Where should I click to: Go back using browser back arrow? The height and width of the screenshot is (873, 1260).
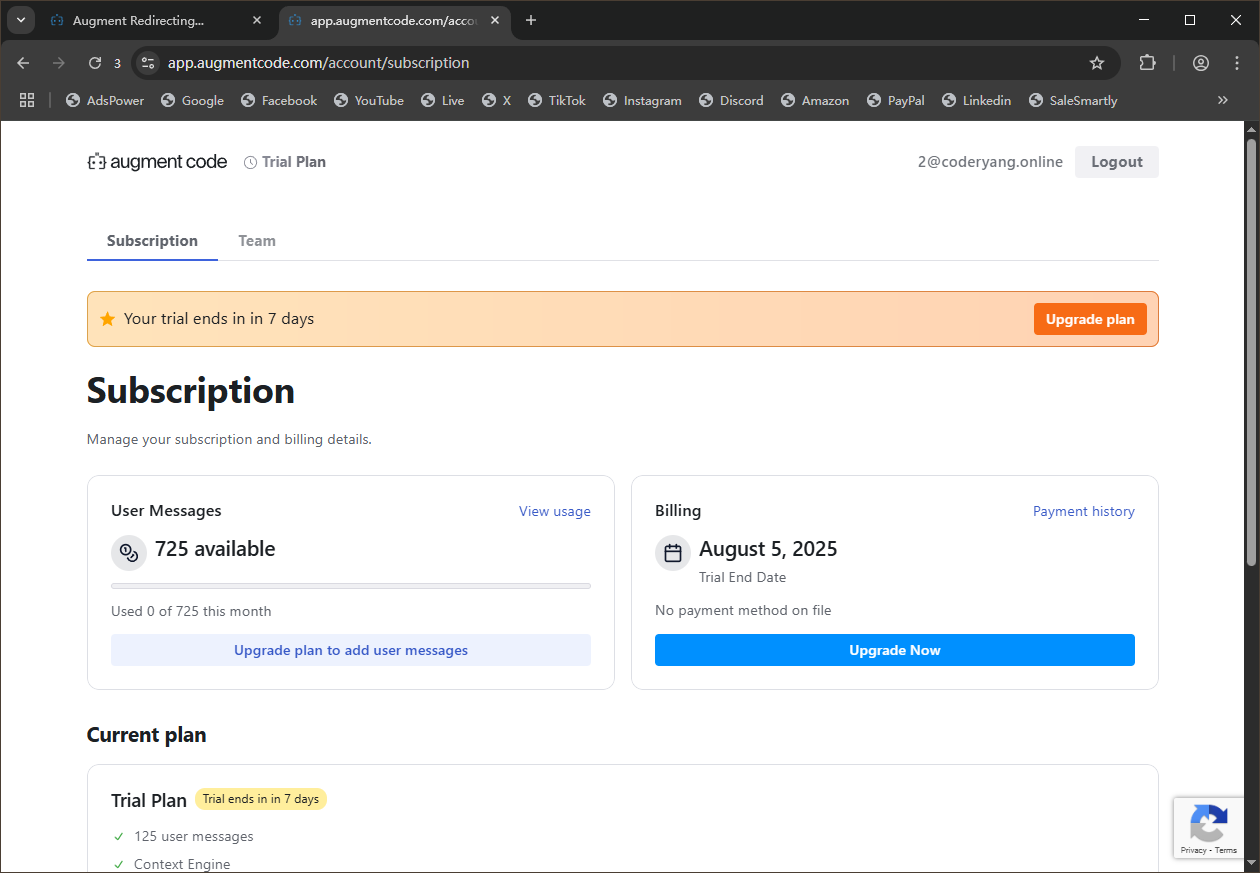click(x=24, y=63)
